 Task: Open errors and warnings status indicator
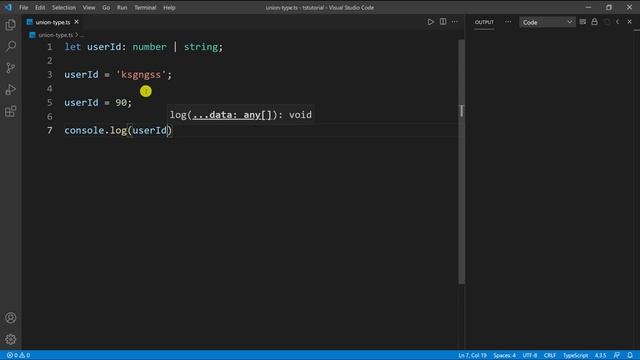point(18,355)
